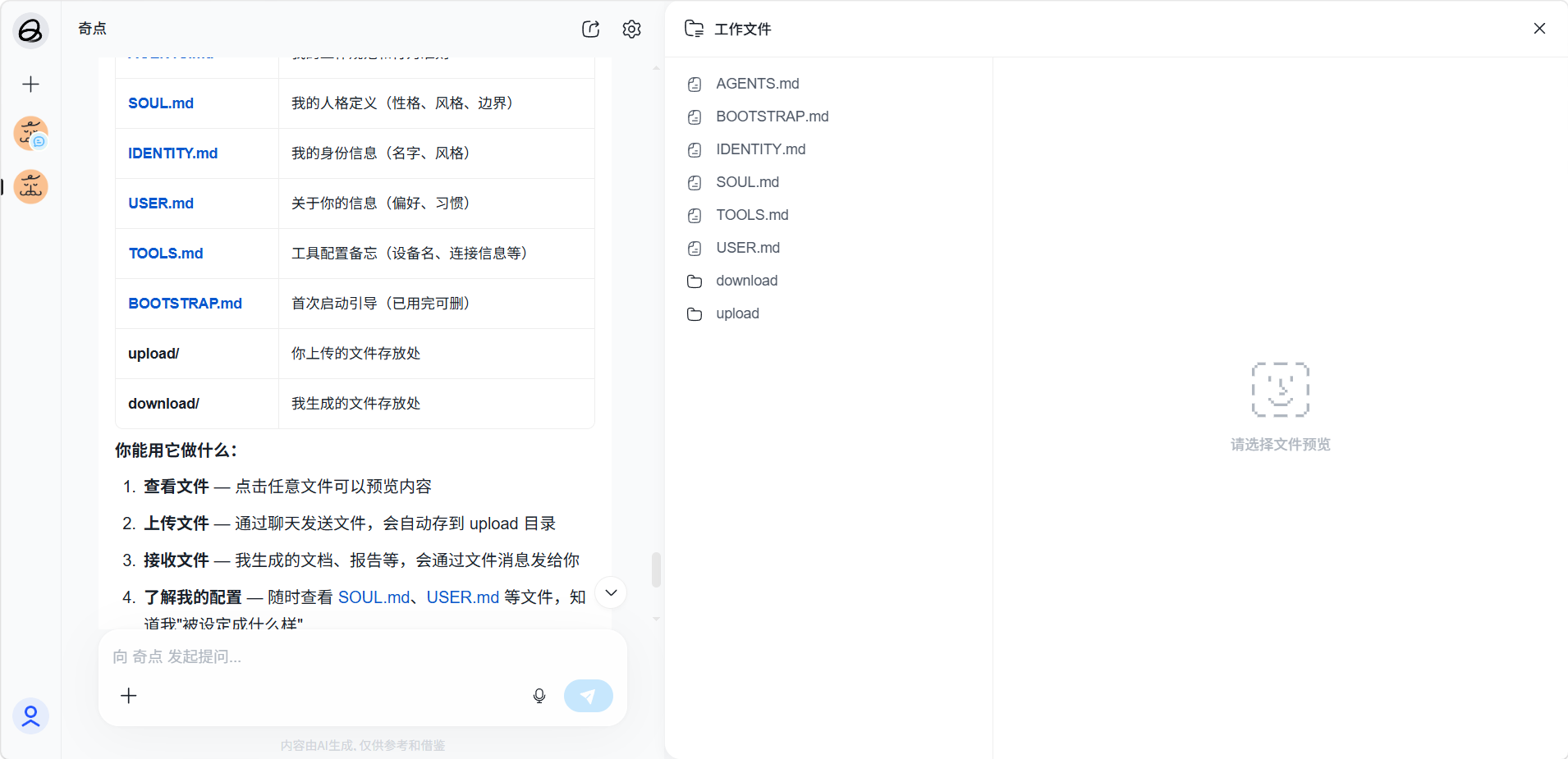Click the file icon next to BOOTSTRAP.md
Screen dimensions: 1568x759
[x=695, y=117]
